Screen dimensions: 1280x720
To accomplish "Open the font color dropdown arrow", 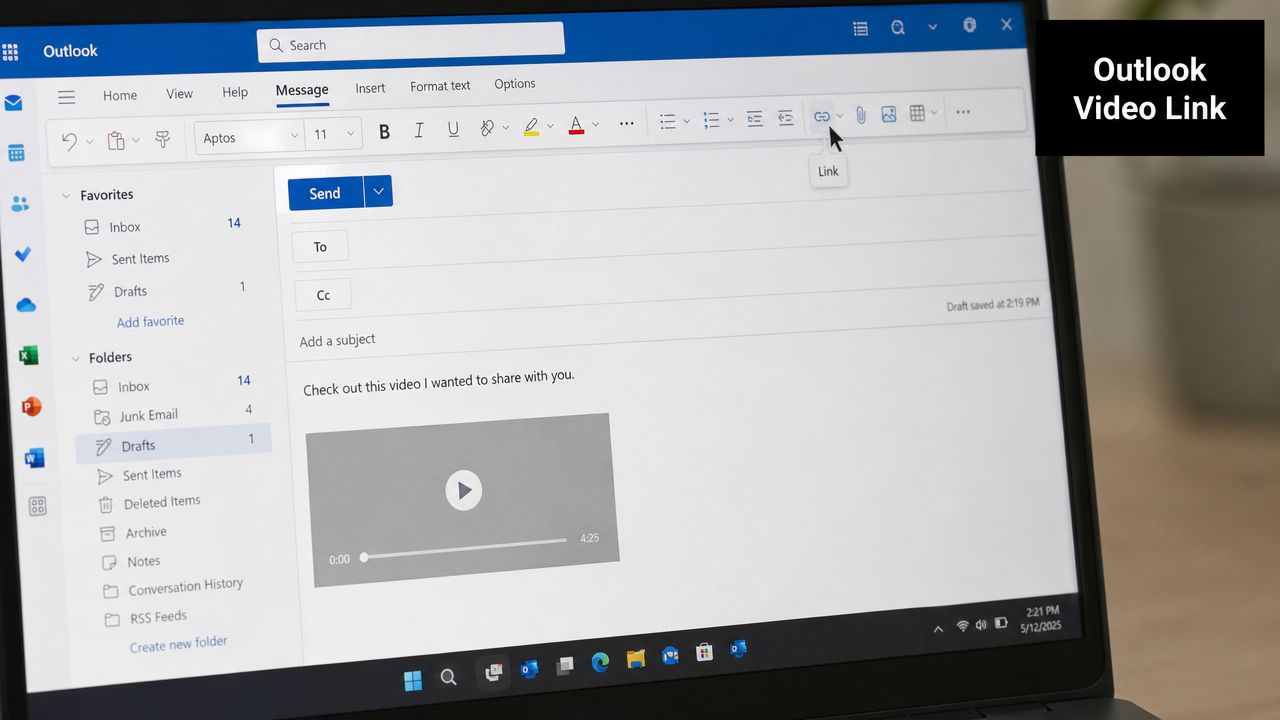I will click(595, 125).
